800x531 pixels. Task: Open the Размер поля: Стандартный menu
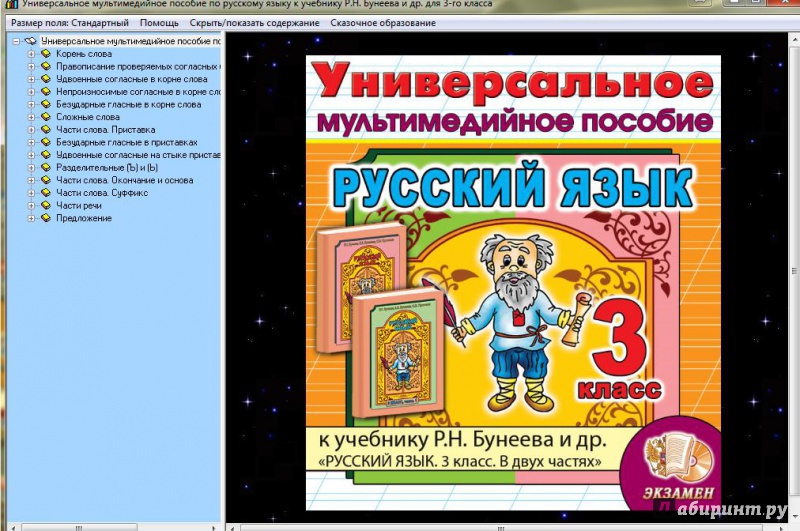[70, 23]
